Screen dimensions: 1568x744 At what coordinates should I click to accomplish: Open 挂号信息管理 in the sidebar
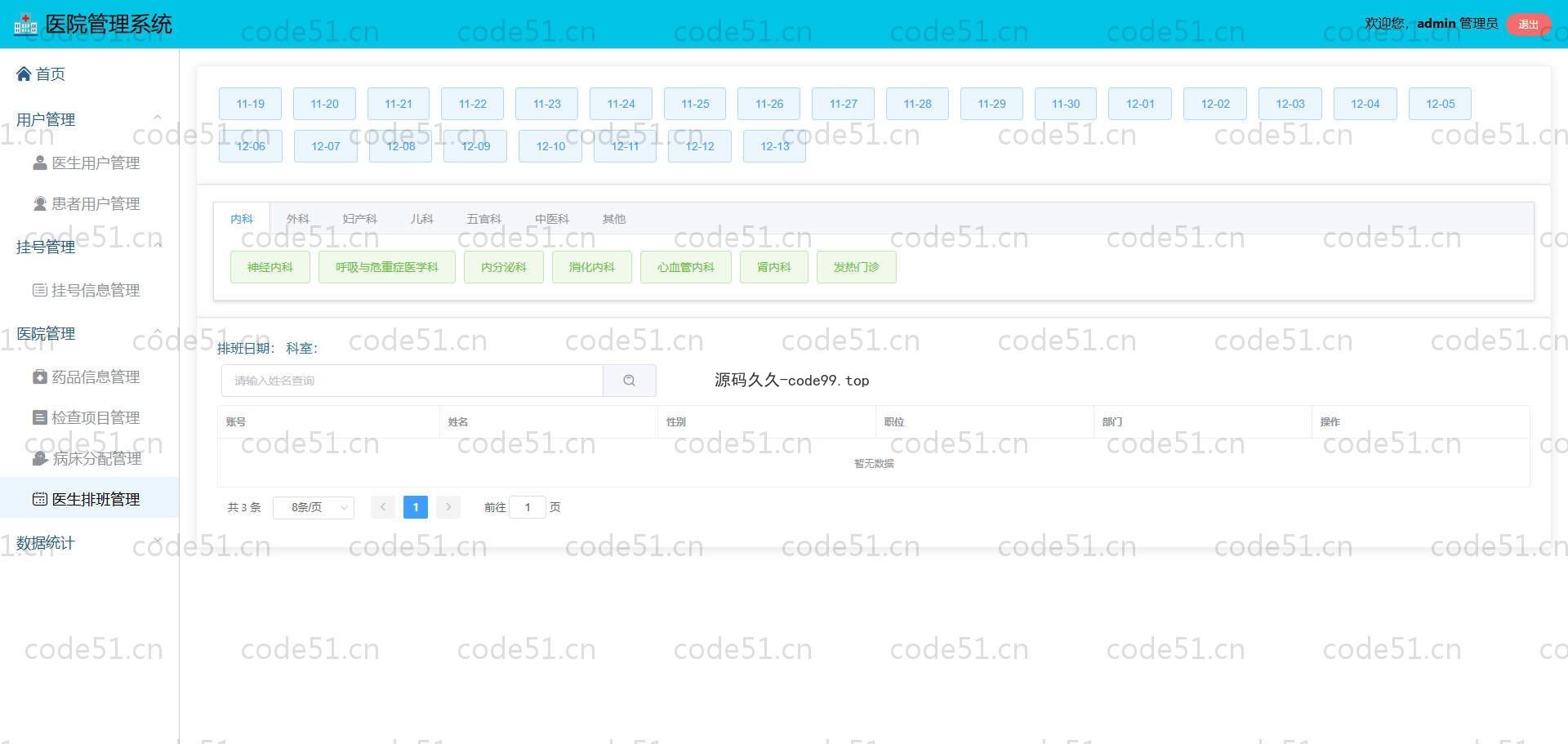point(89,290)
